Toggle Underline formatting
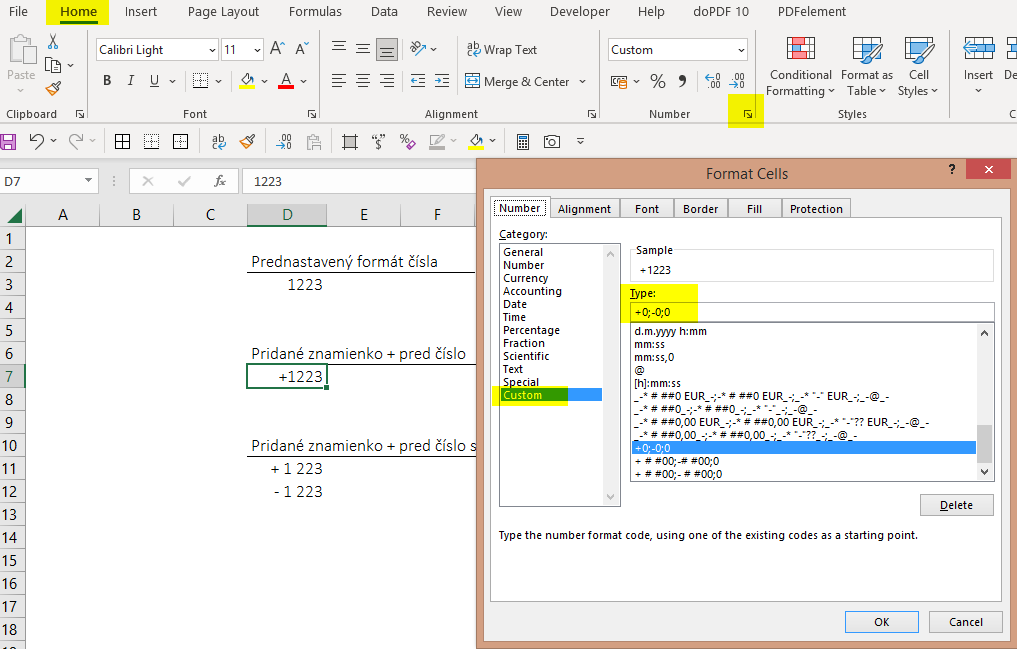The height and width of the screenshot is (649, 1017). pos(154,80)
